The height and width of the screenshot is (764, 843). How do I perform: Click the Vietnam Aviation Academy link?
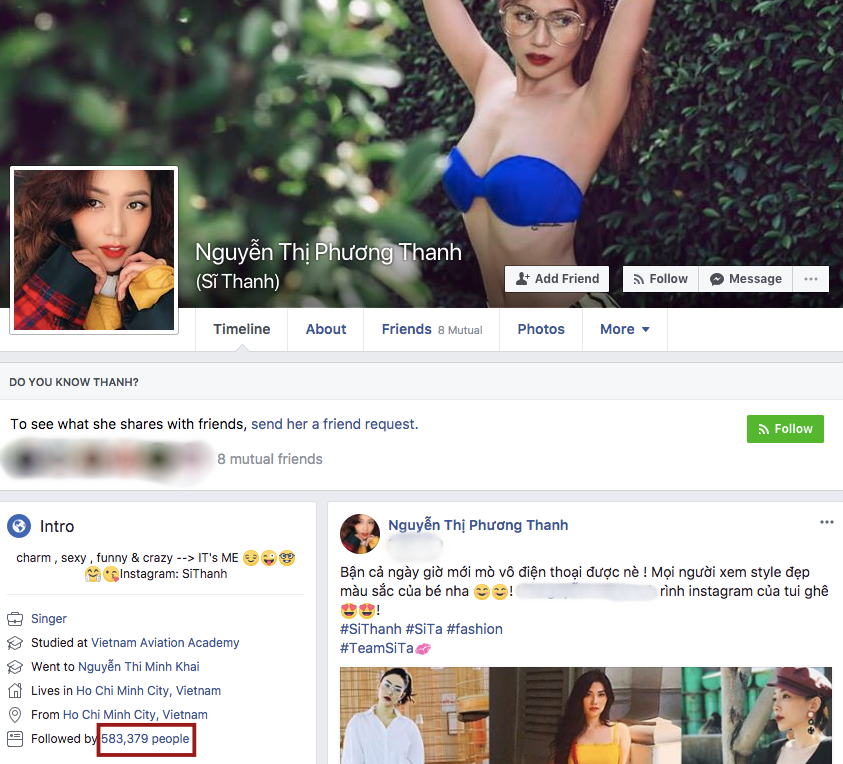[x=165, y=643]
